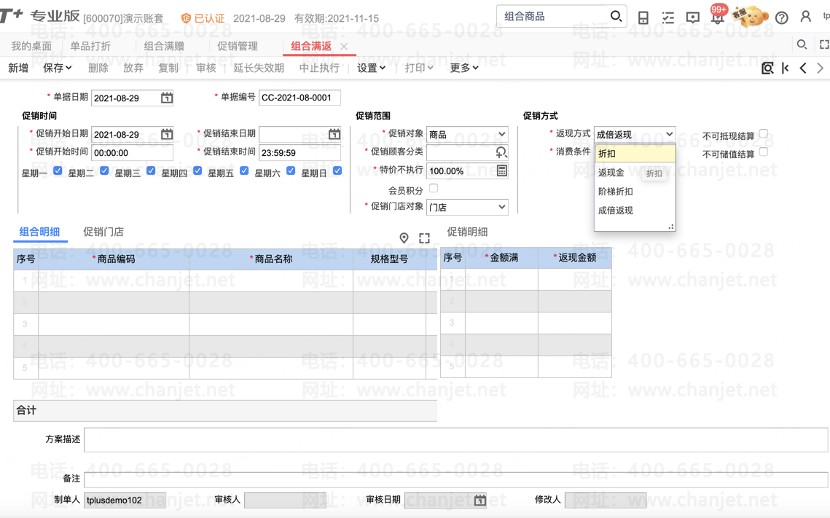Click calculator icon beside 特价不执行
This screenshot has height=518, width=830.
[x=502, y=170]
